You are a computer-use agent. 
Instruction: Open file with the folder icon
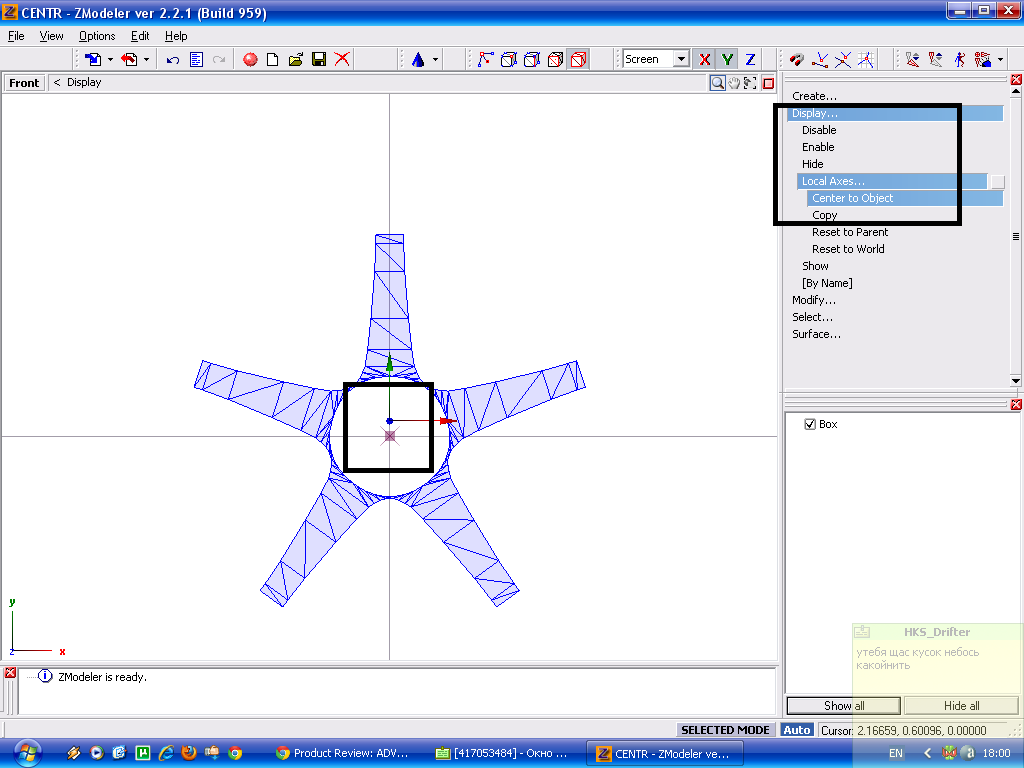295,60
